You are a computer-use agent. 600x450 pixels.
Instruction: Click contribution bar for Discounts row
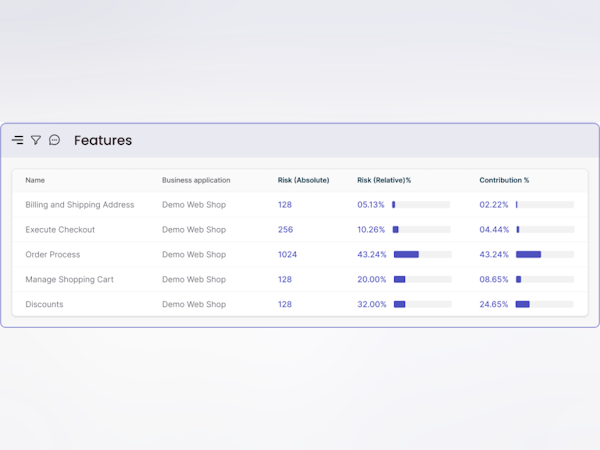[x=545, y=304]
